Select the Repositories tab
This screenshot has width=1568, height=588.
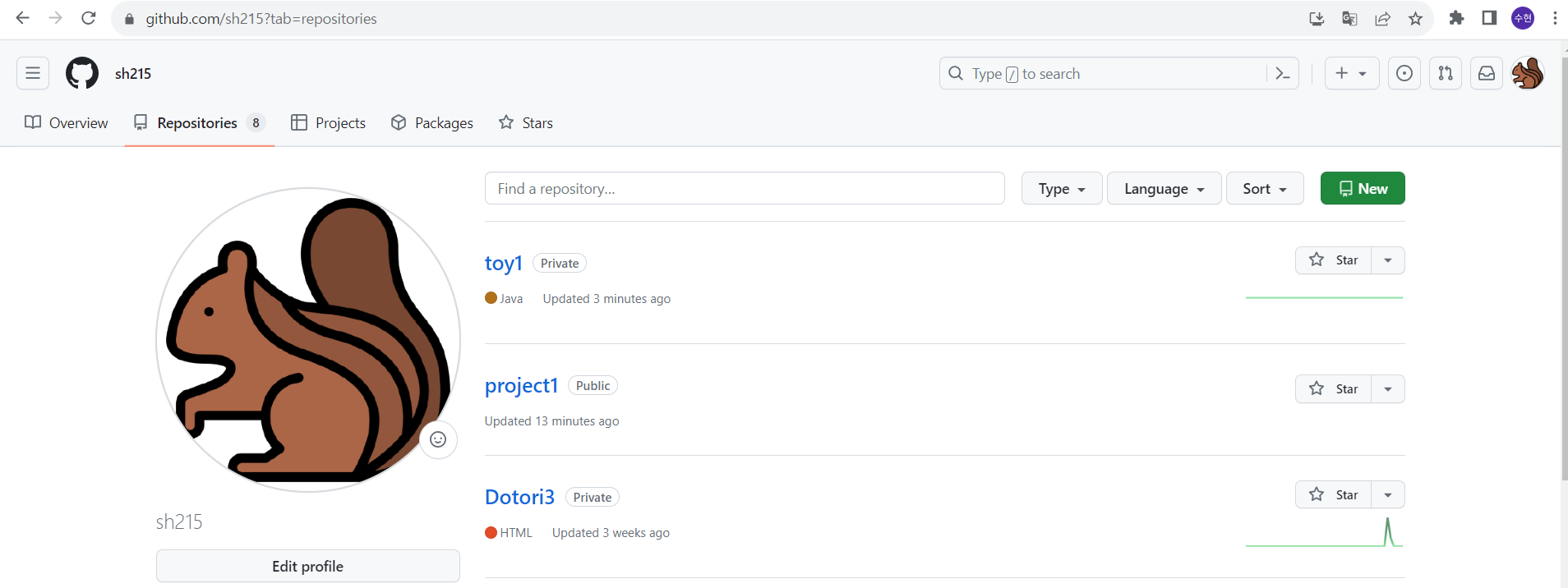click(x=199, y=122)
